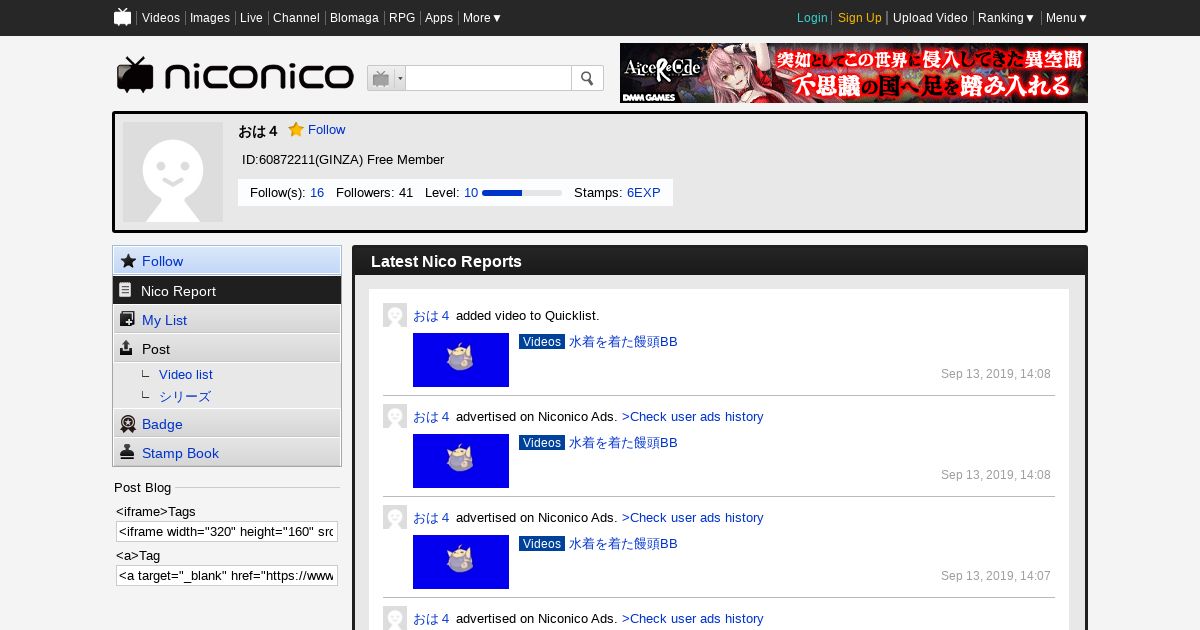Click the Post upload icon in sidebar
1200x630 pixels.
click(x=126, y=348)
